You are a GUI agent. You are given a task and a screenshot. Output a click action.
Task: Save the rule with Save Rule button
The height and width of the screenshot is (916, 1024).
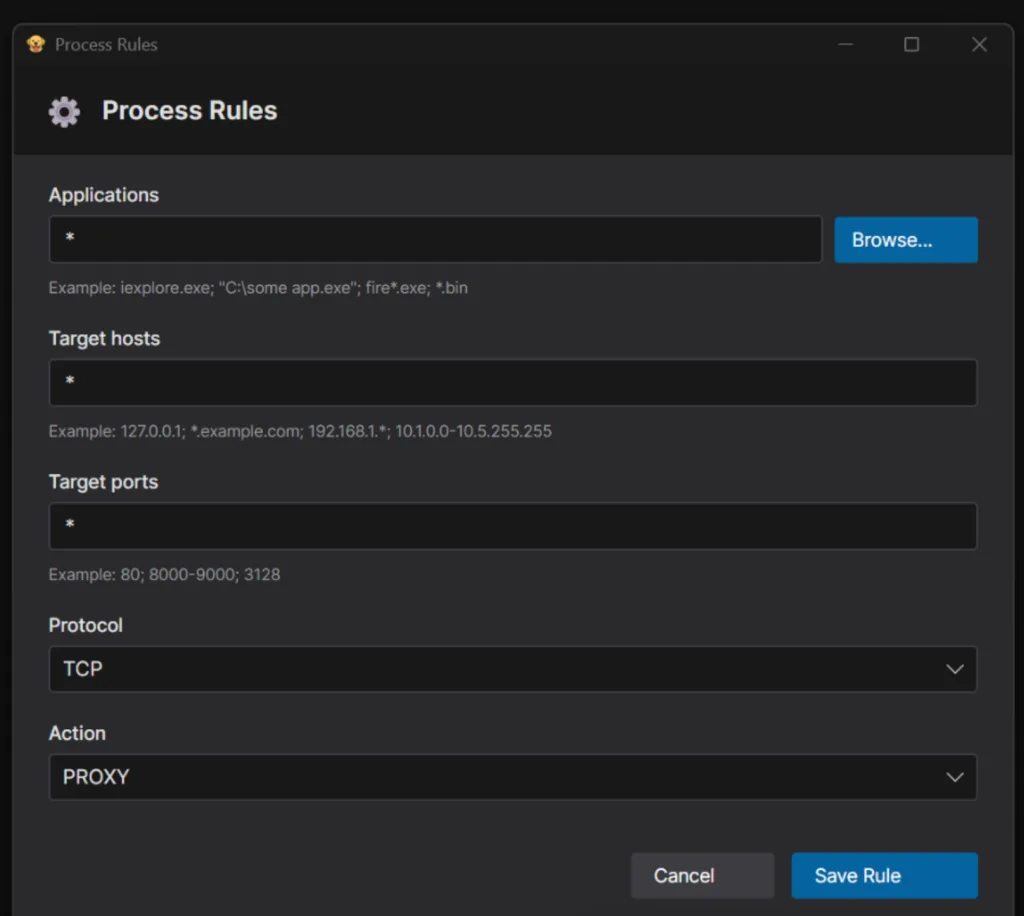click(x=884, y=875)
